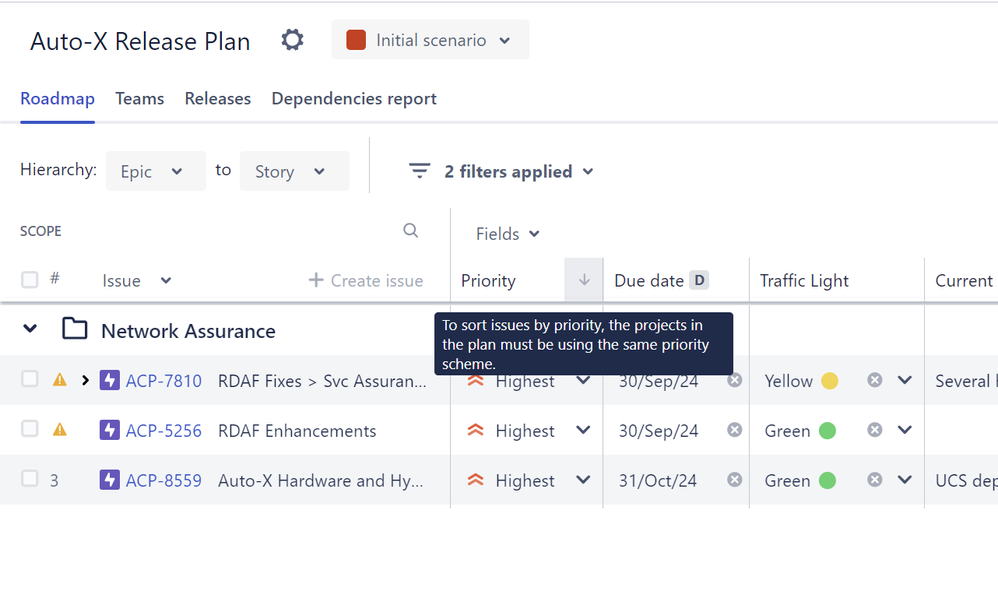Click the RDAF Fixes > Svc Assuran... summary
Image resolution: width=998 pixels, height=609 pixels.
tap(322, 381)
